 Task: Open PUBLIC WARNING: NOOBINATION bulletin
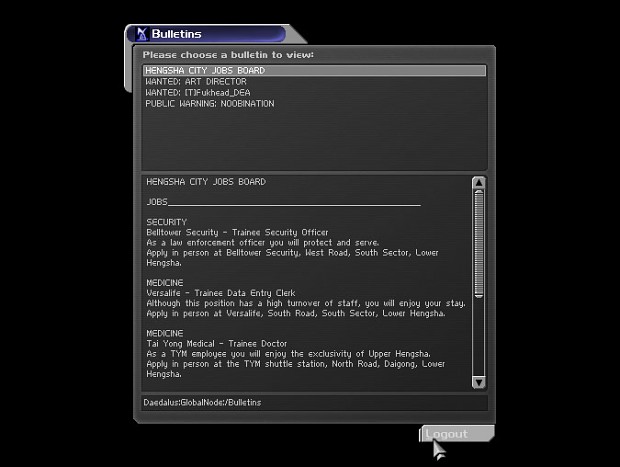[x=209, y=104]
